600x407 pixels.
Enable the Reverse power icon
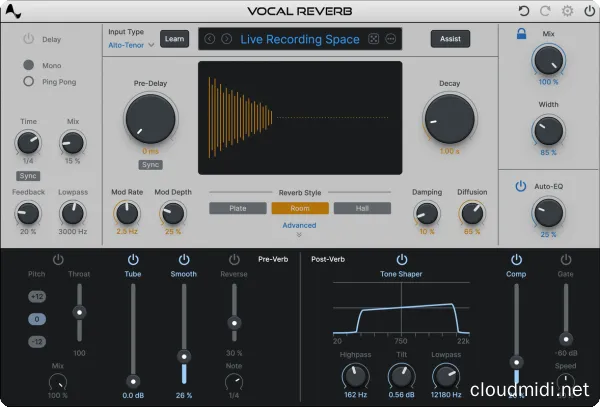click(x=234, y=259)
